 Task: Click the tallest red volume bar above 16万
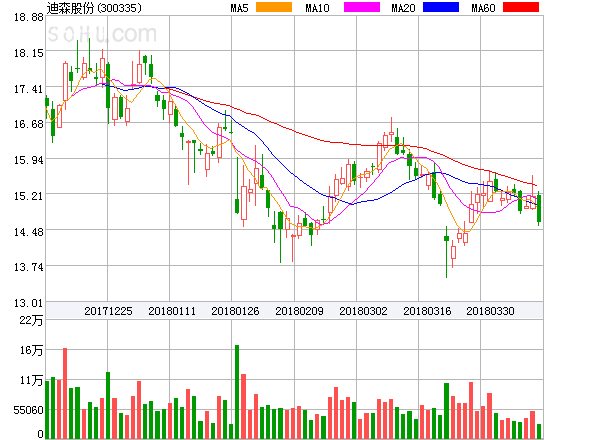pos(65,393)
